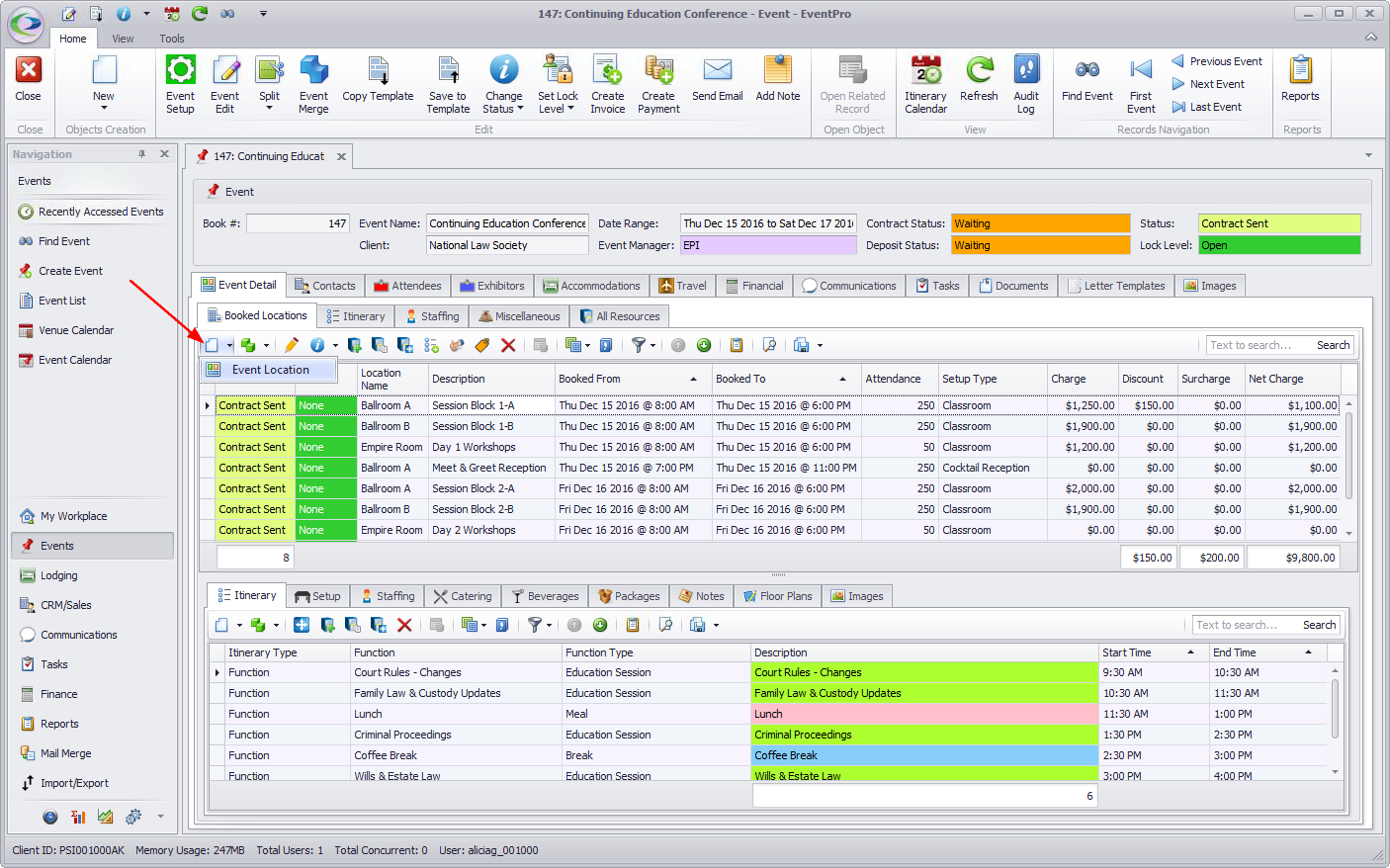The width and height of the screenshot is (1390, 868).
Task: Click the purple Event Manager EPI field
Action: pos(768,245)
